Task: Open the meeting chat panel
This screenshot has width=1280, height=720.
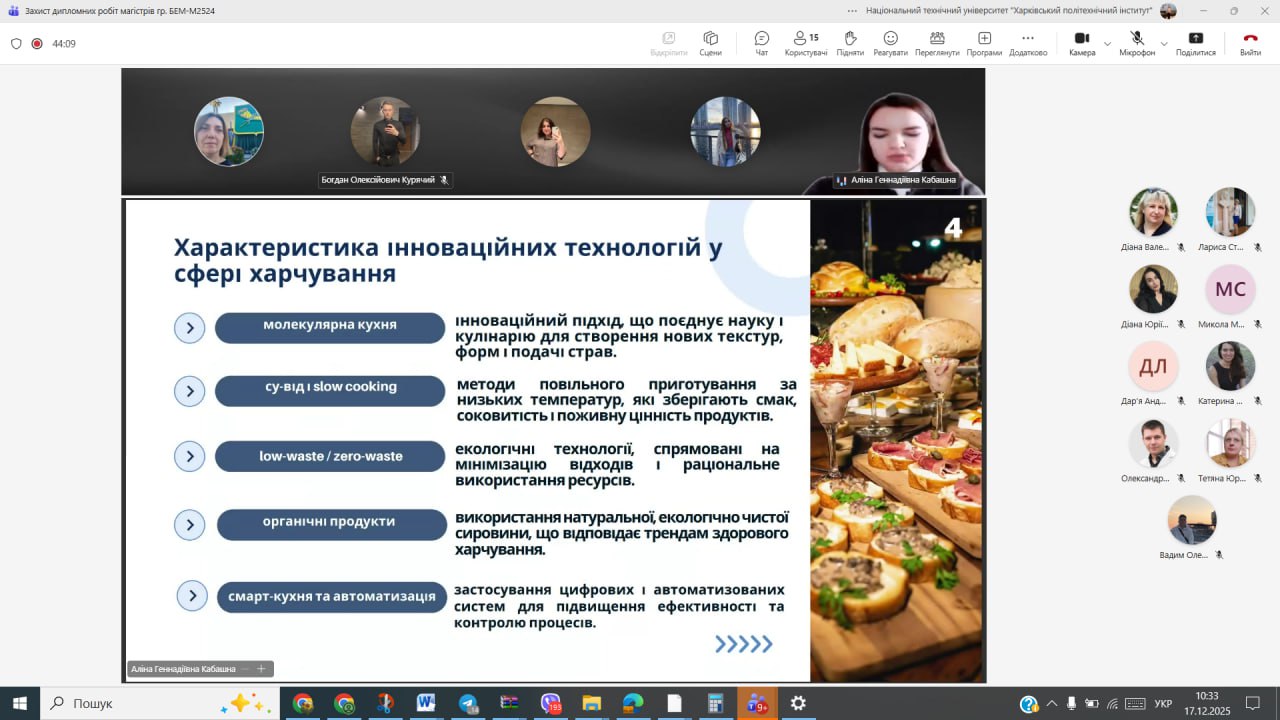Action: pos(761,43)
